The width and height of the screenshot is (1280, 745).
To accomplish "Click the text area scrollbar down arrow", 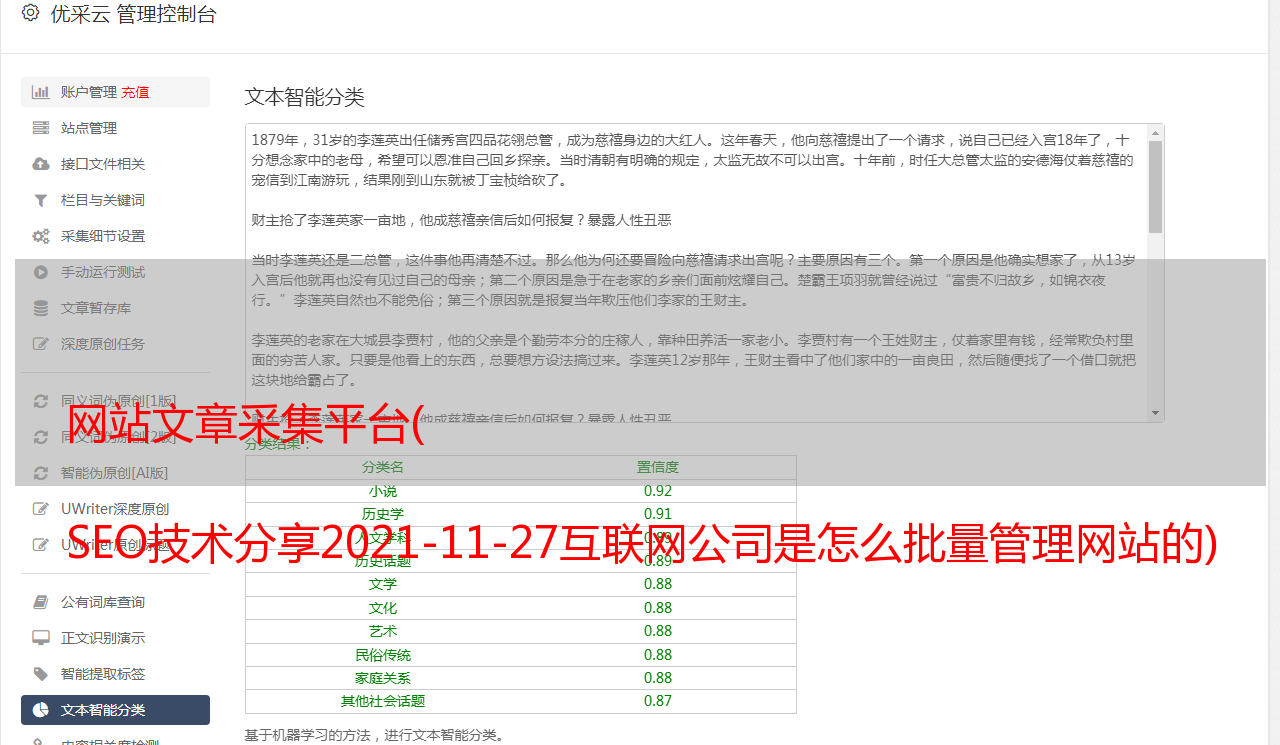I will point(1155,413).
